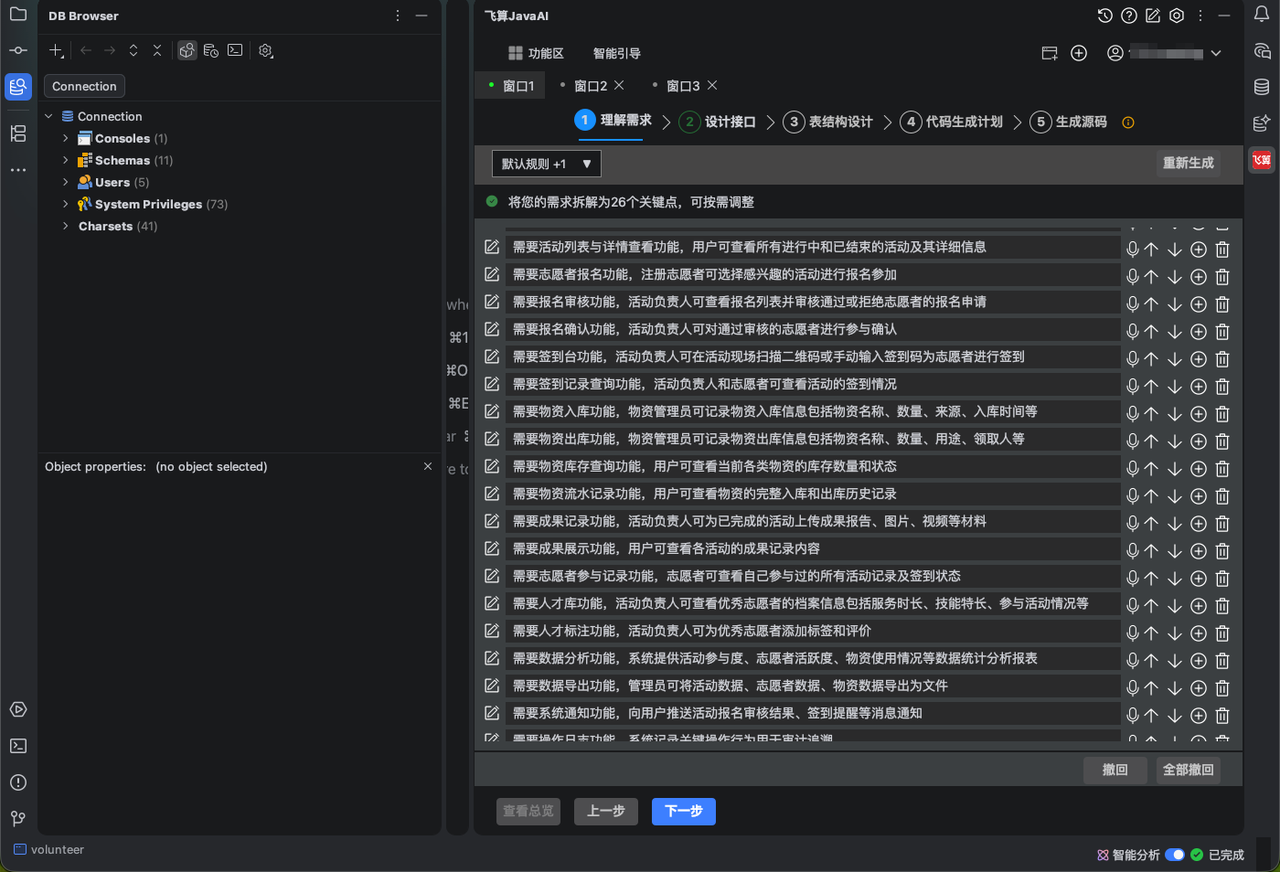This screenshot has width=1280, height=872.
Task: Open the Git version control window
Action: point(18,819)
